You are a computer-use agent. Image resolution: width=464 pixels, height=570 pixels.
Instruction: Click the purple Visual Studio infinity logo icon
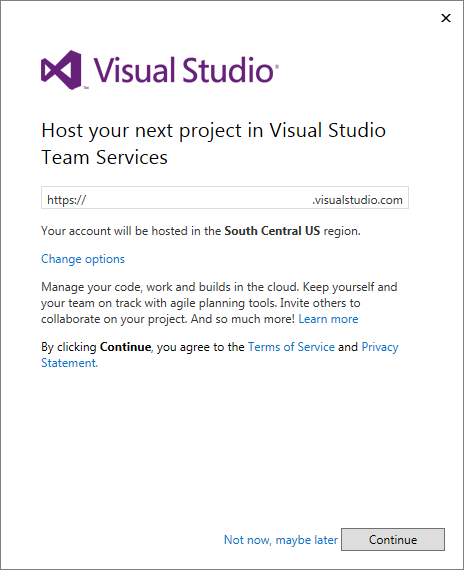point(61,70)
